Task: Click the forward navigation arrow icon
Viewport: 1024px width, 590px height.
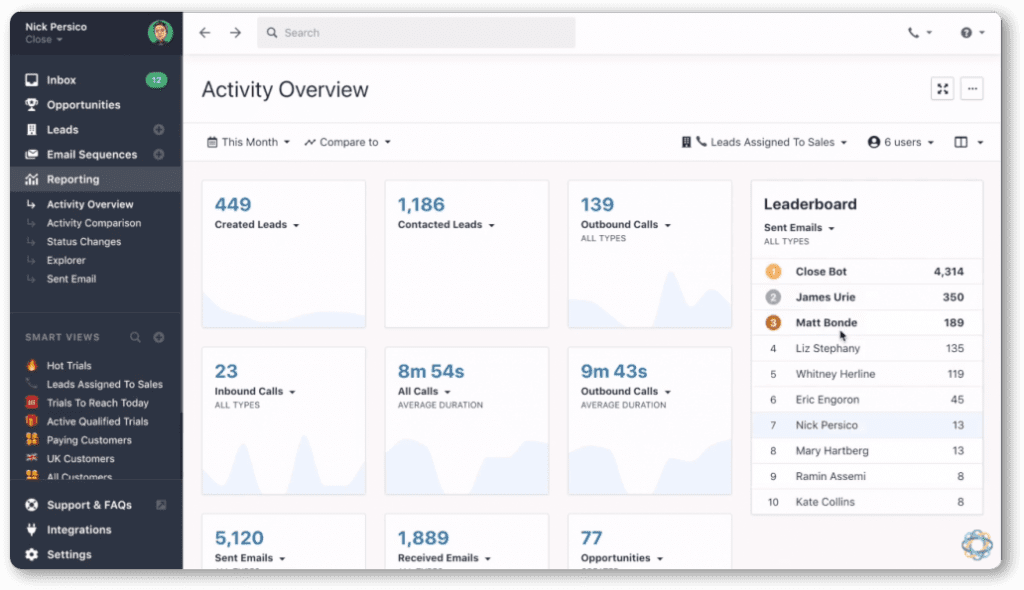Action: 235,33
